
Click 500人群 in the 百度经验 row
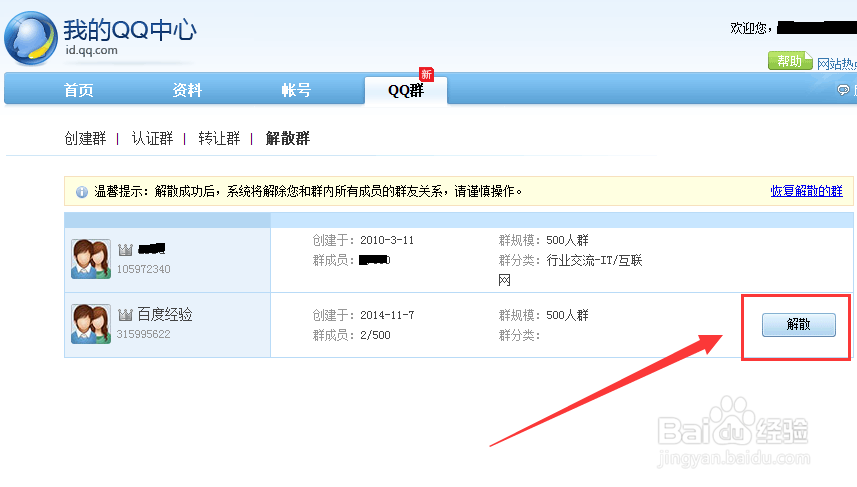pyautogui.click(x=567, y=315)
